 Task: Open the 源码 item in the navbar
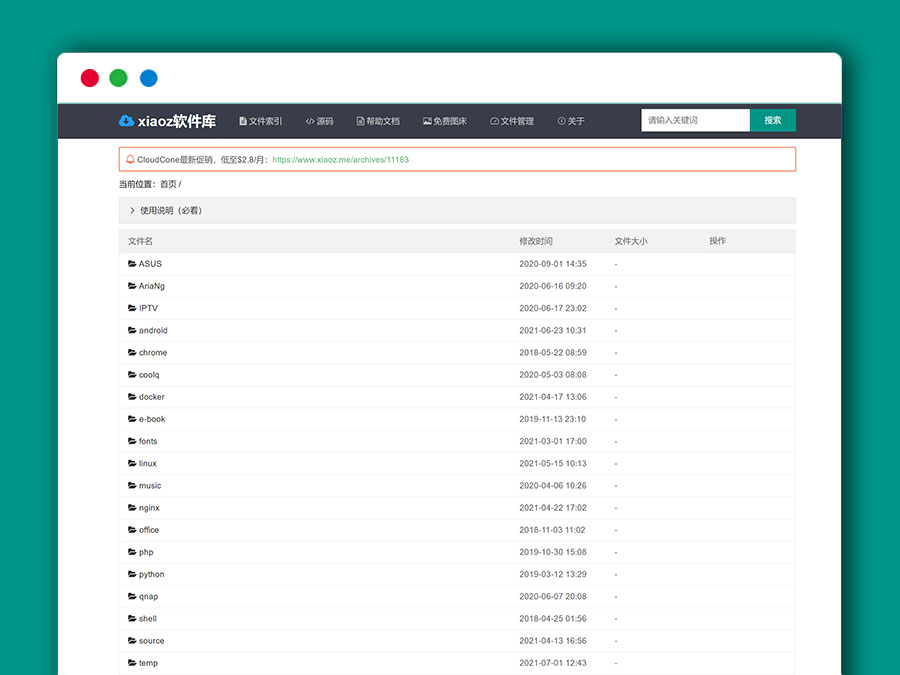pyautogui.click(x=320, y=119)
